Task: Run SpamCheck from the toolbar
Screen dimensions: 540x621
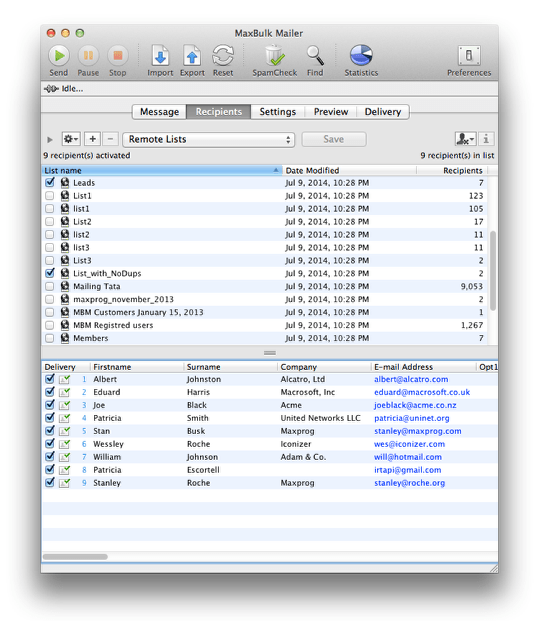Action: click(x=275, y=55)
